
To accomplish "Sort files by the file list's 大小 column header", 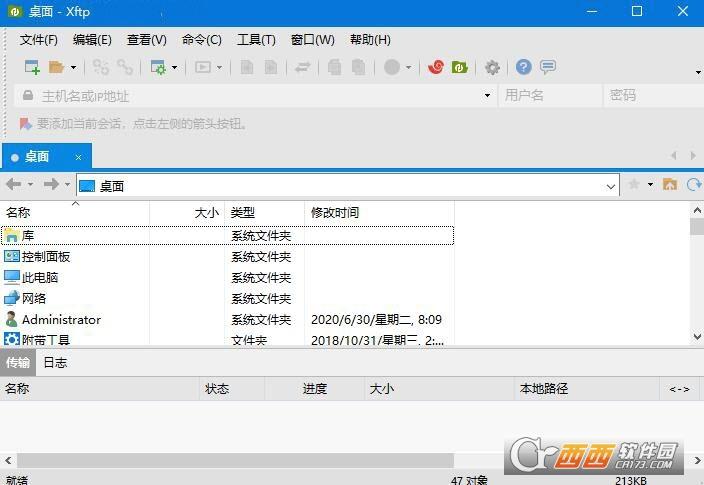I will (187, 212).
